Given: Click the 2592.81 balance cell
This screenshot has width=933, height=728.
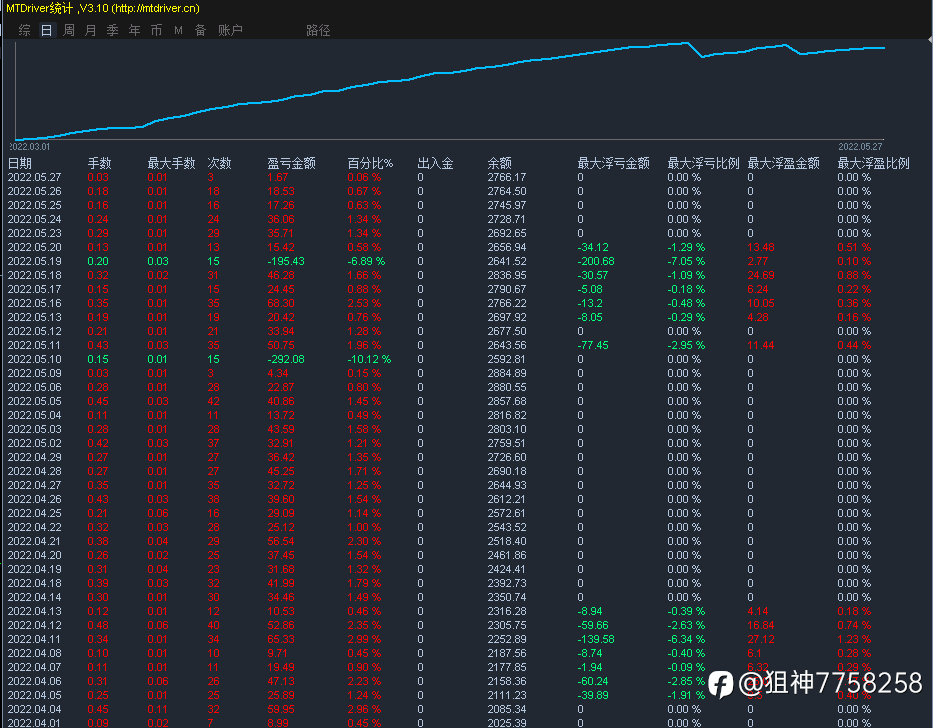Looking at the screenshot, I should tap(506, 360).
